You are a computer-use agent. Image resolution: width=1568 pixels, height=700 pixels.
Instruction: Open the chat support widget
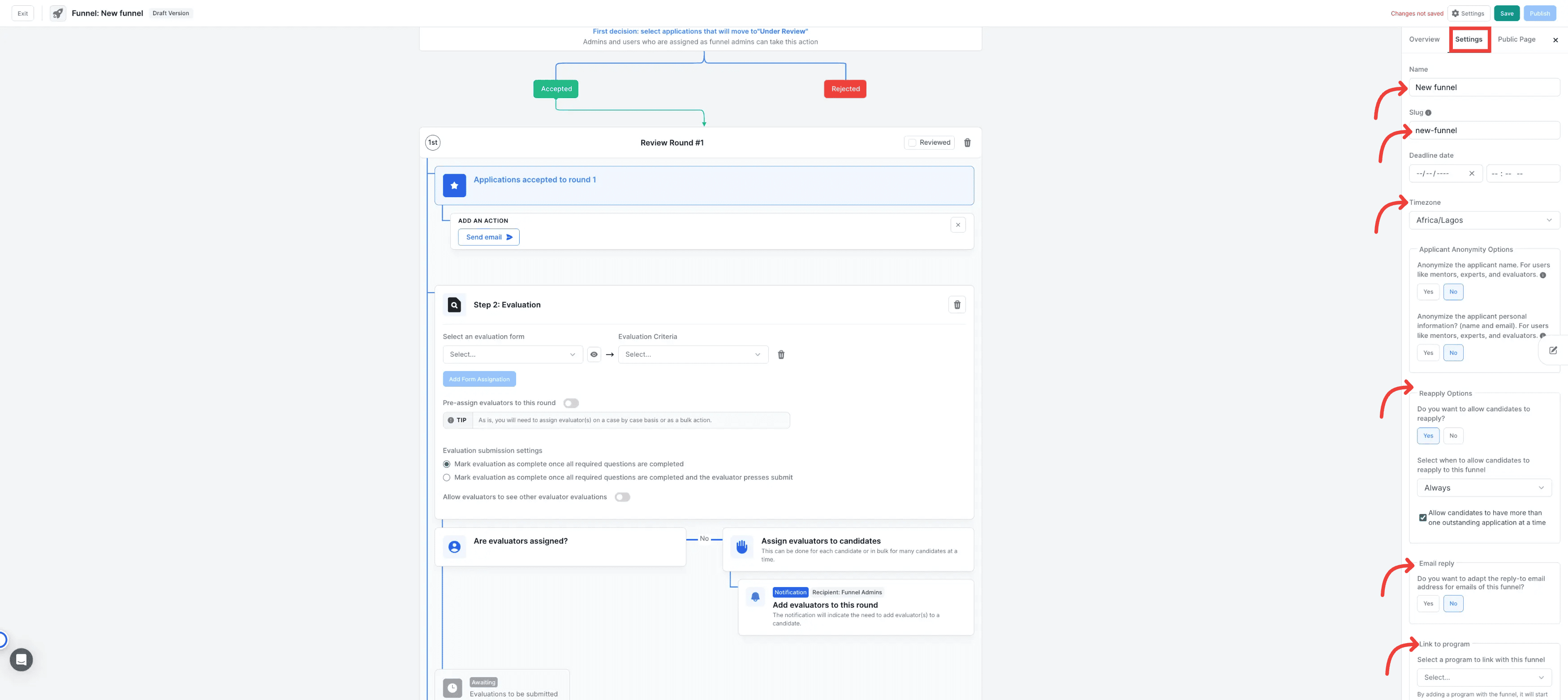(x=22, y=659)
